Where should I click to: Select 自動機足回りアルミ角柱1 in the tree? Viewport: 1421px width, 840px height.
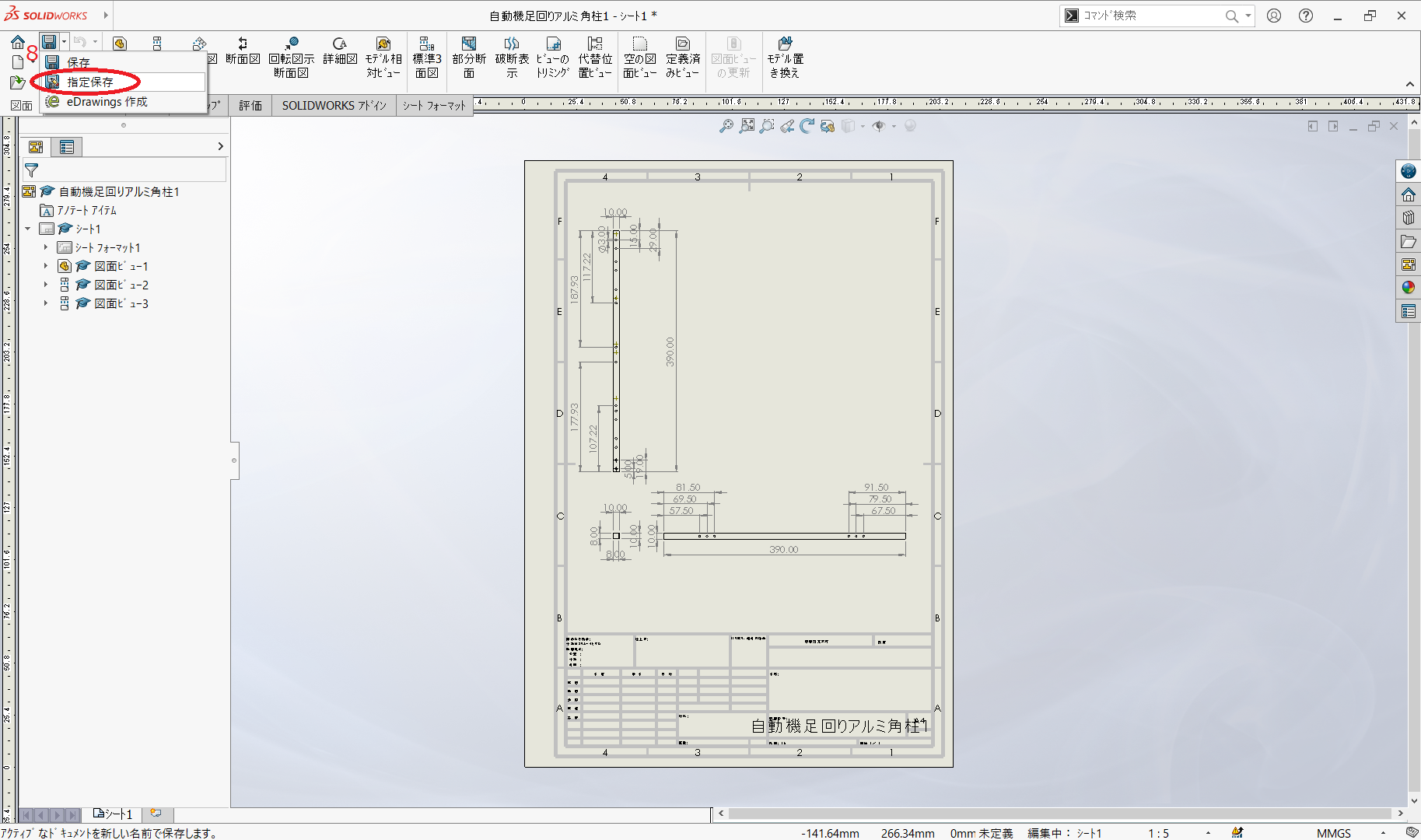(x=119, y=191)
